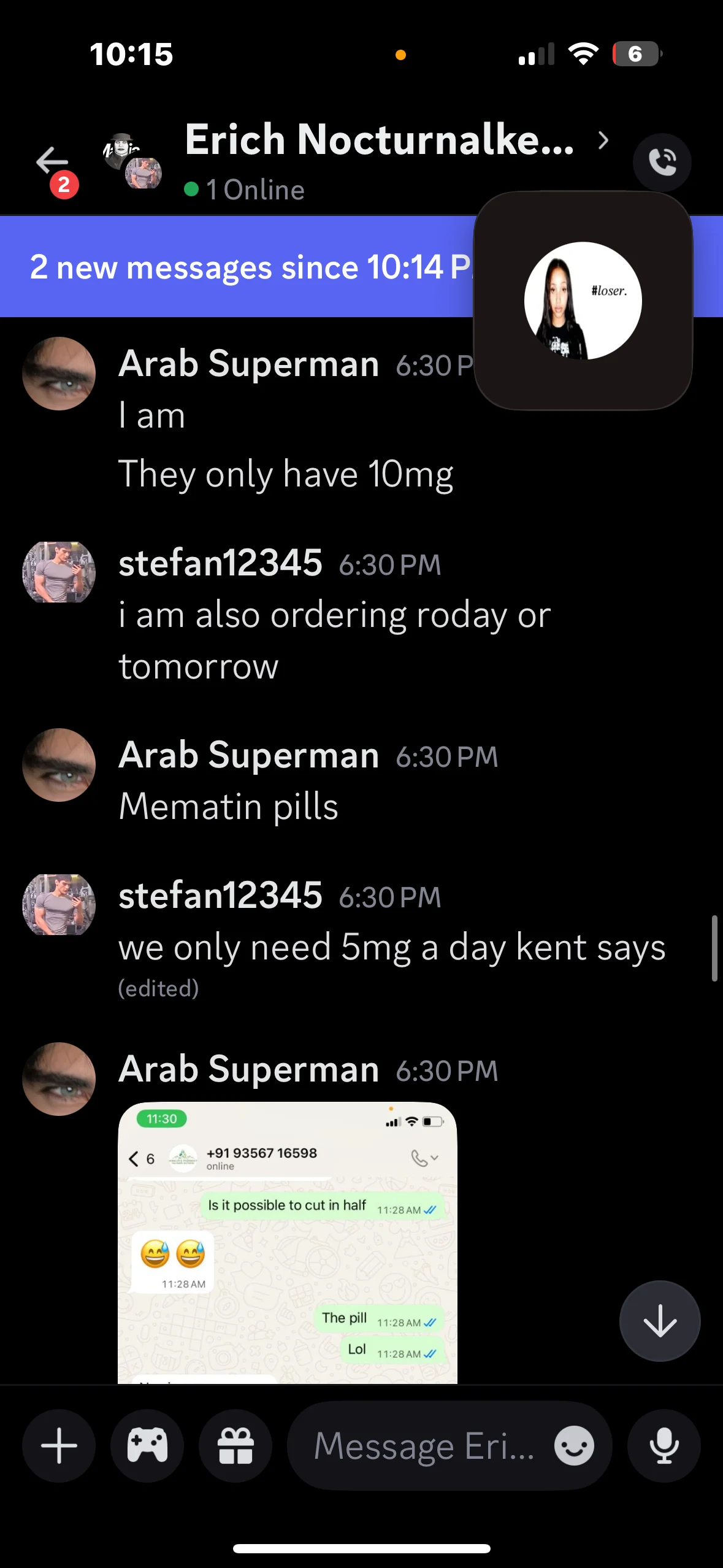Expand group details chevron beside the title
This screenshot has width=723, height=1568.
pyautogui.click(x=603, y=140)
